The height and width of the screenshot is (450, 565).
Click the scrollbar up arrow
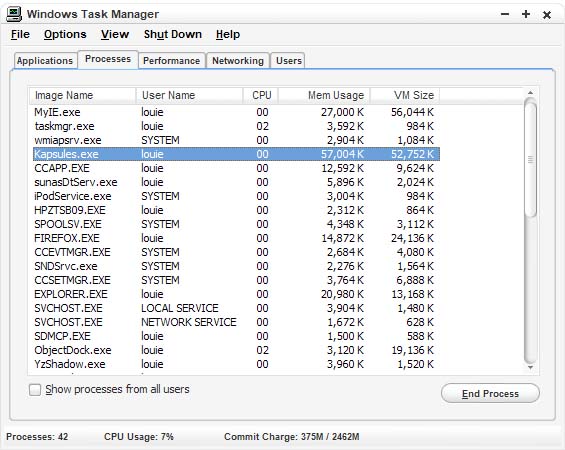530,93
